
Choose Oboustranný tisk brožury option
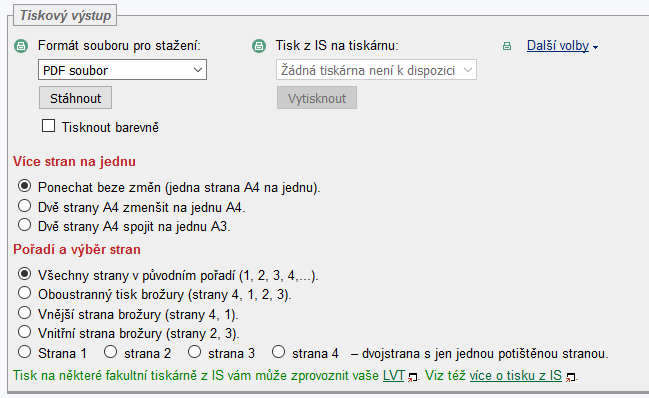pyautogui.click(x=24, y=293)
